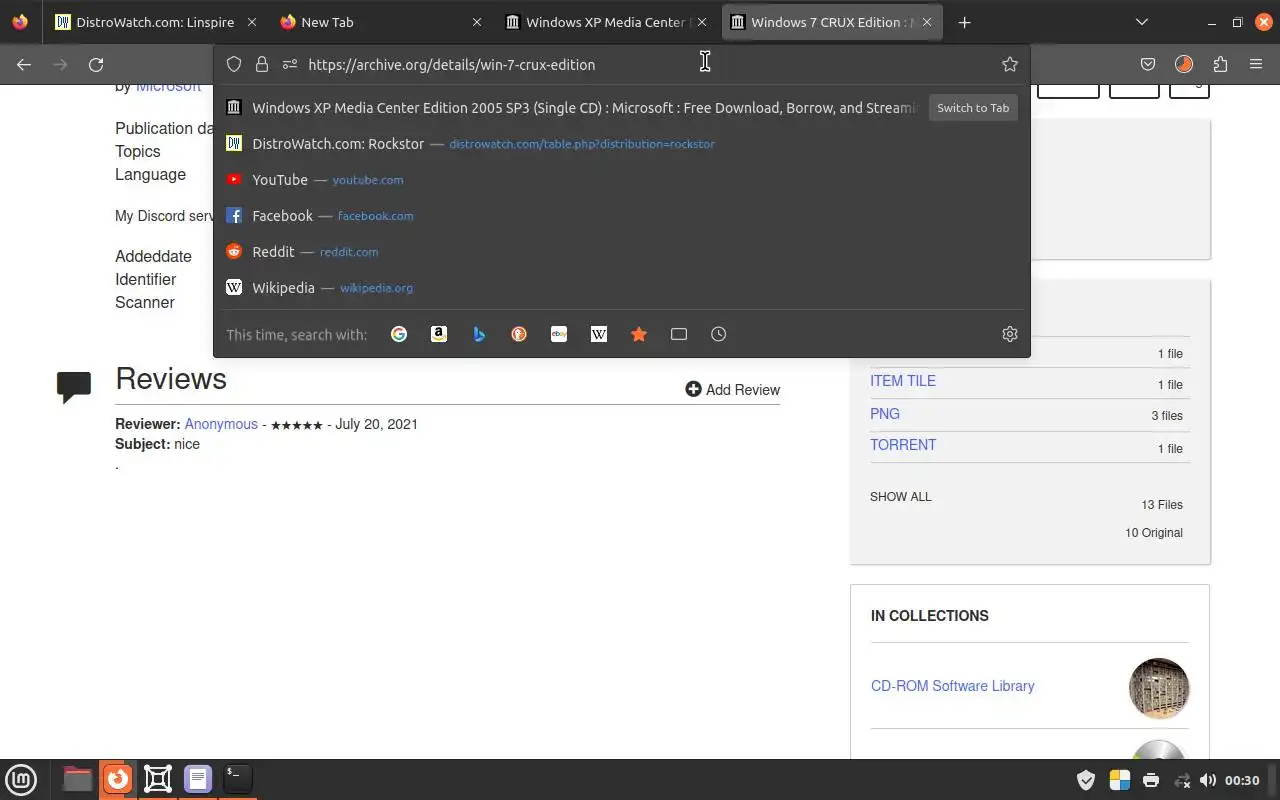Open a new tab with plus button
The width and height of the screenshot is (1280, 800).
tap(964, 22)
